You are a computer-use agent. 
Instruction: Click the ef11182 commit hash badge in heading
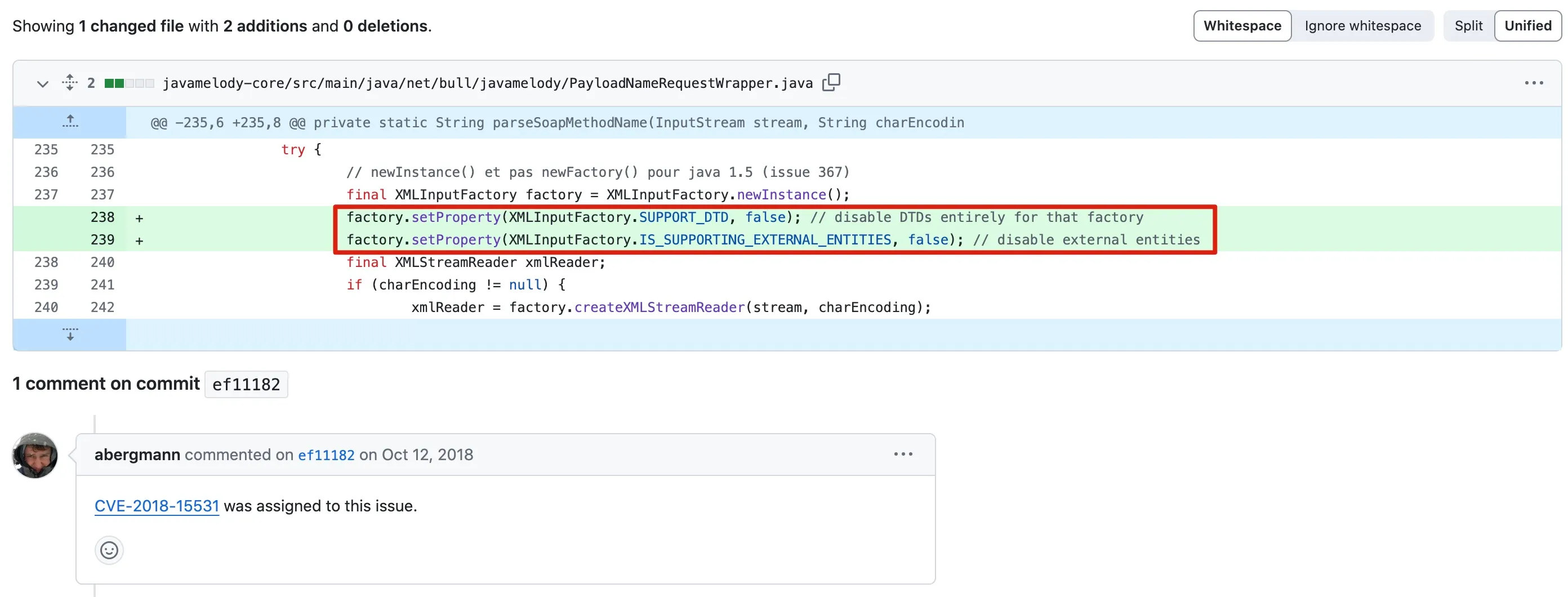246,385
